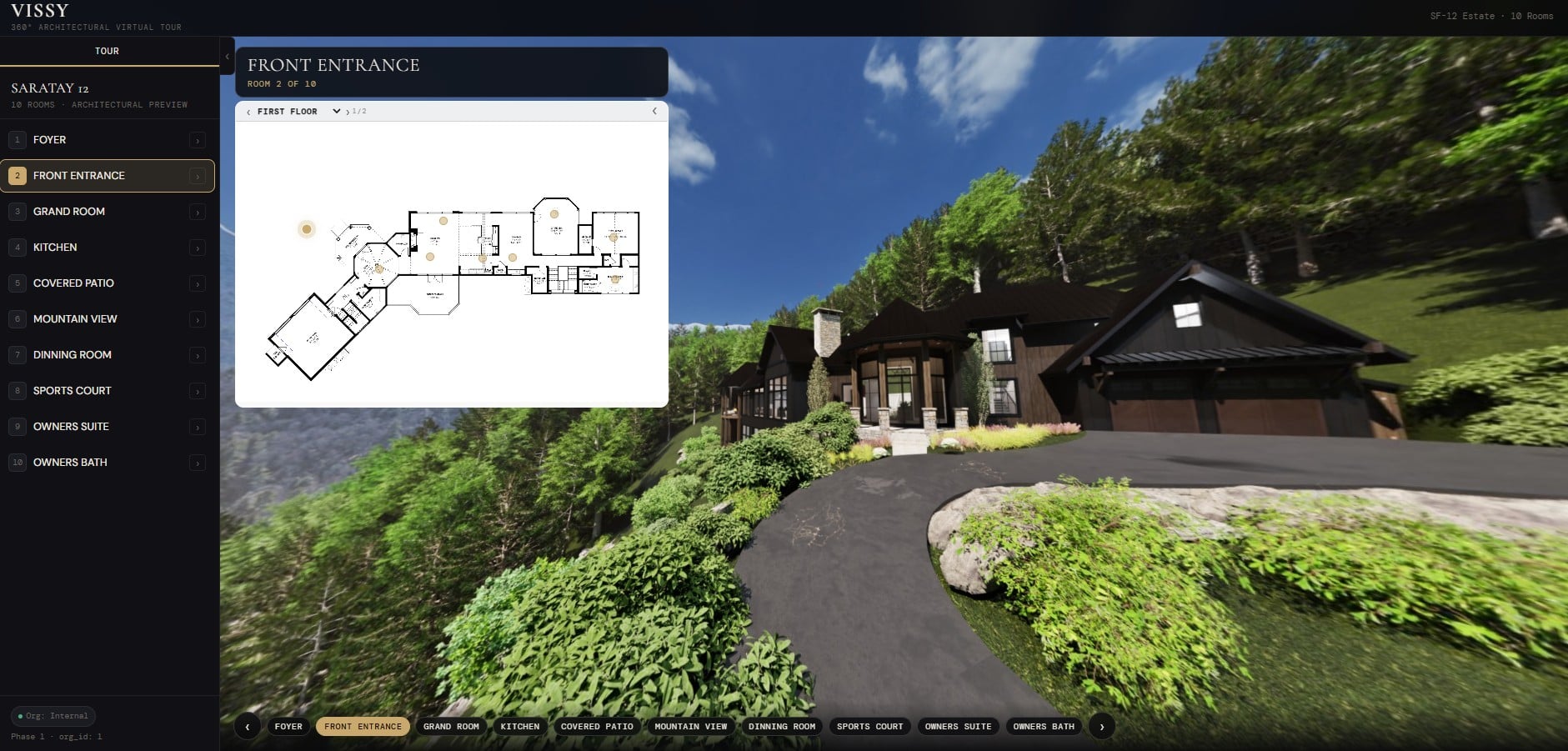Click the COVERED PATIO pill in bottom bar
This screenshot has width=1568, height=751.
click(597, 727)
